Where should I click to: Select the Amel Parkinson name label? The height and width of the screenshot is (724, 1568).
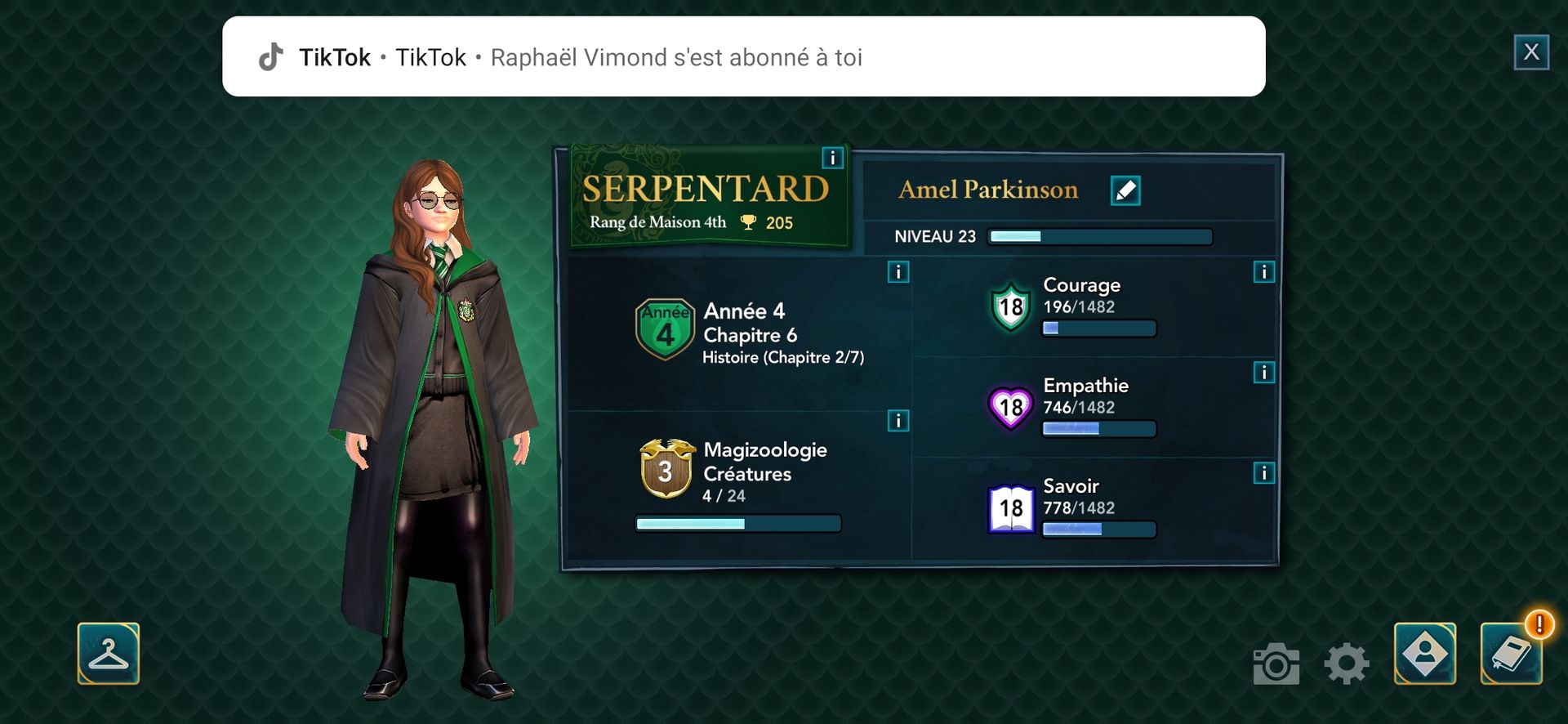(x=988, y=190)
